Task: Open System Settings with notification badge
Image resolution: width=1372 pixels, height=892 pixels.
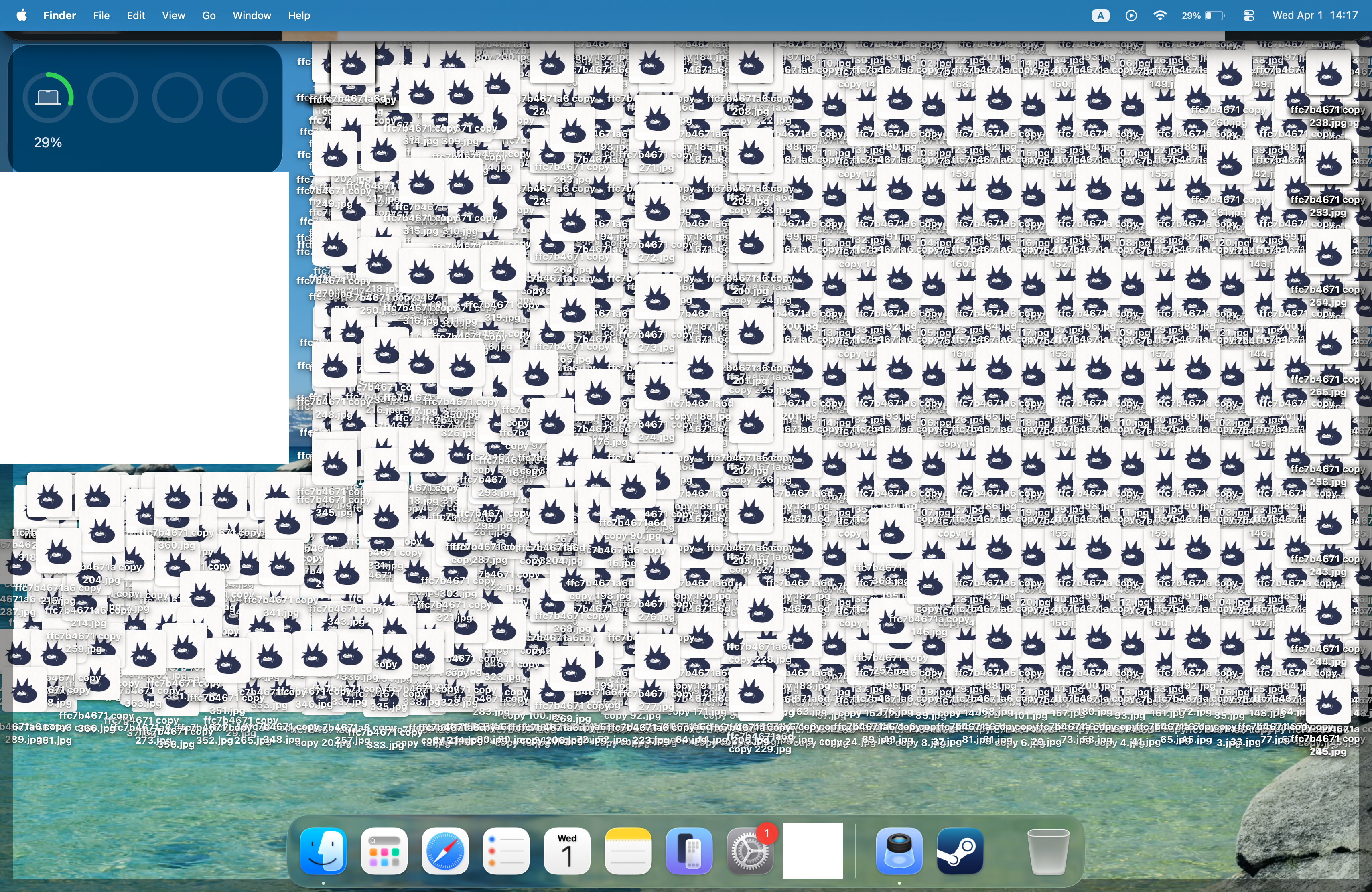Action: [x=749, y=851]
